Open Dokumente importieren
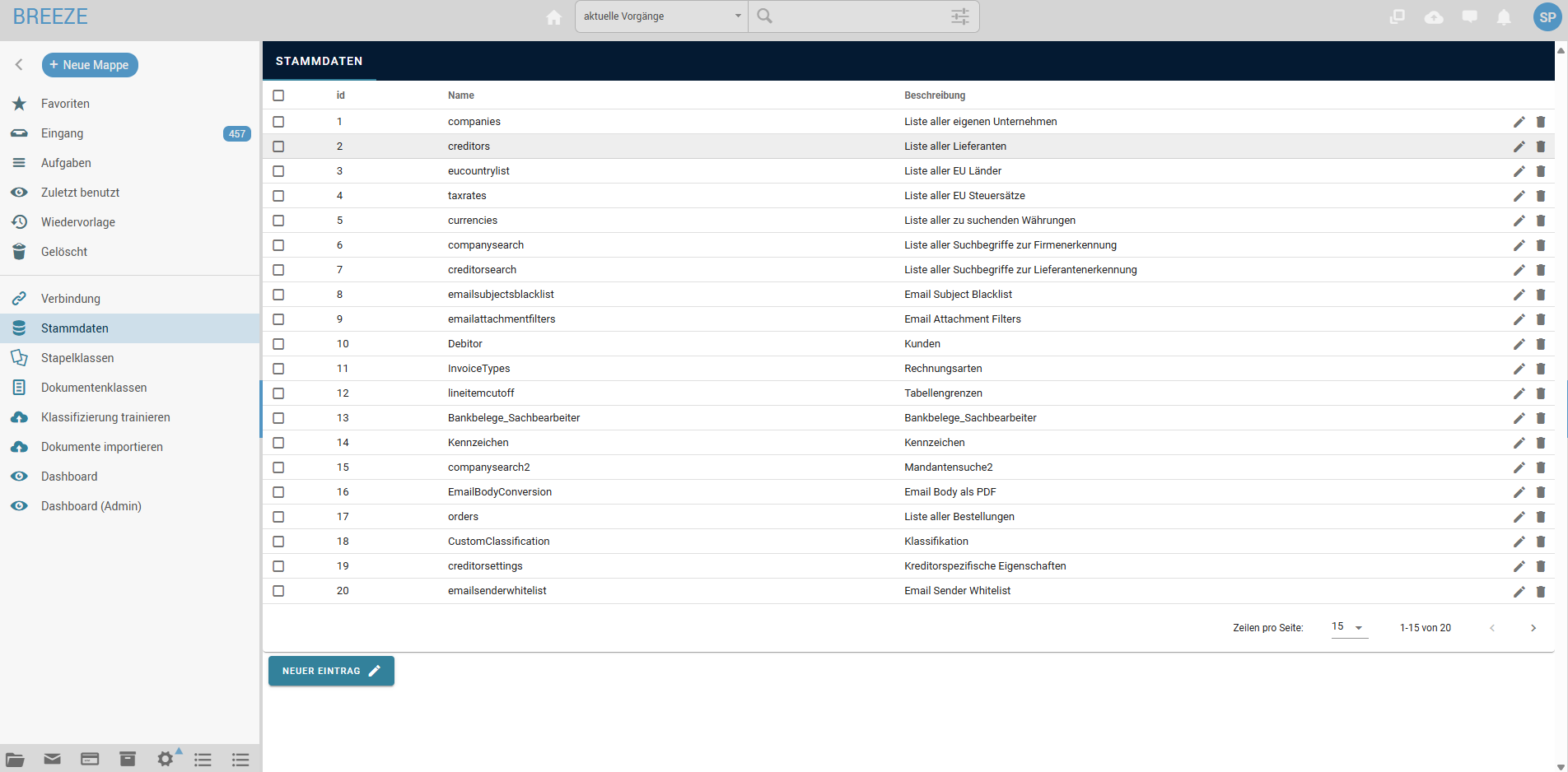This screenshot has width=1568, height=772. (130, 447)
